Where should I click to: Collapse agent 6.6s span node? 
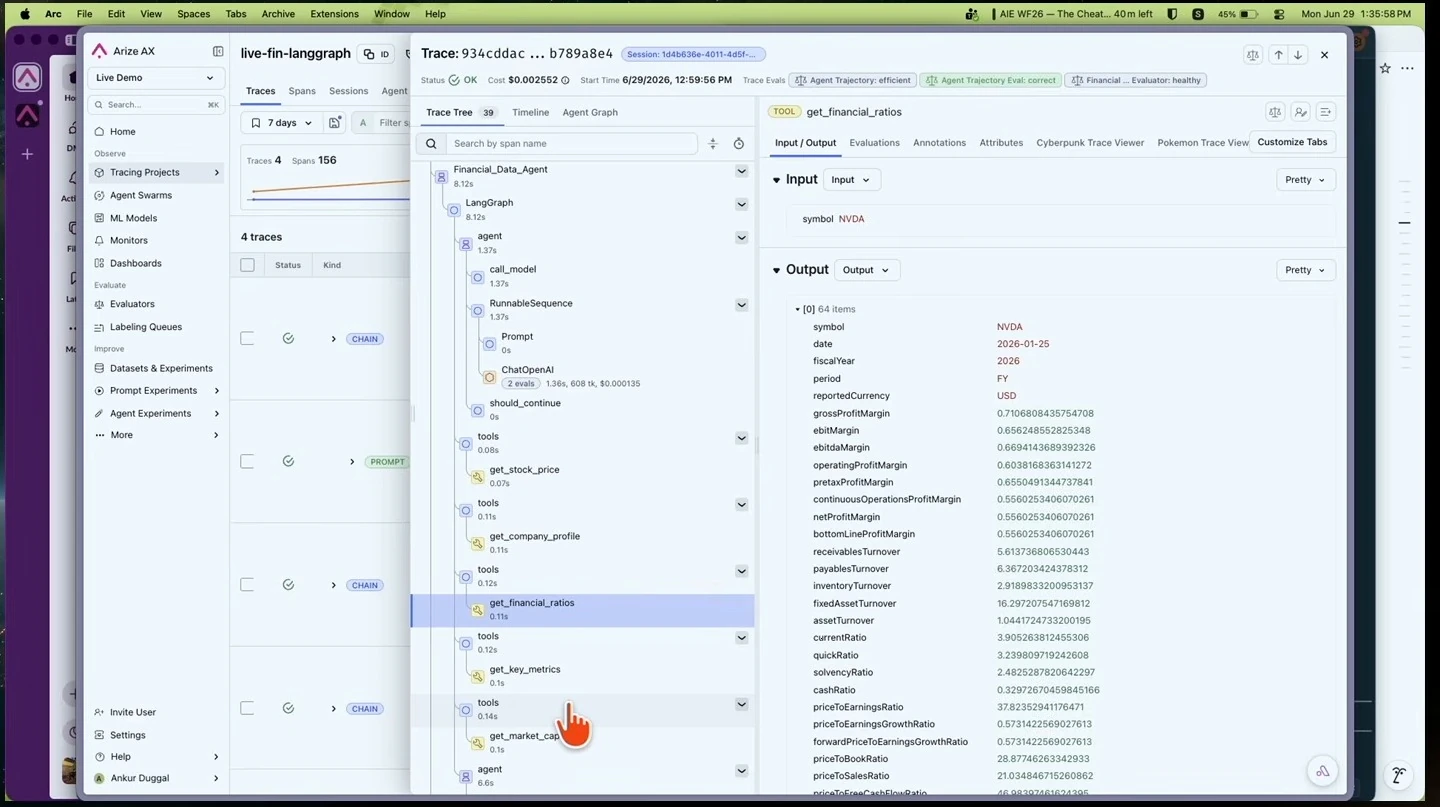742,771
